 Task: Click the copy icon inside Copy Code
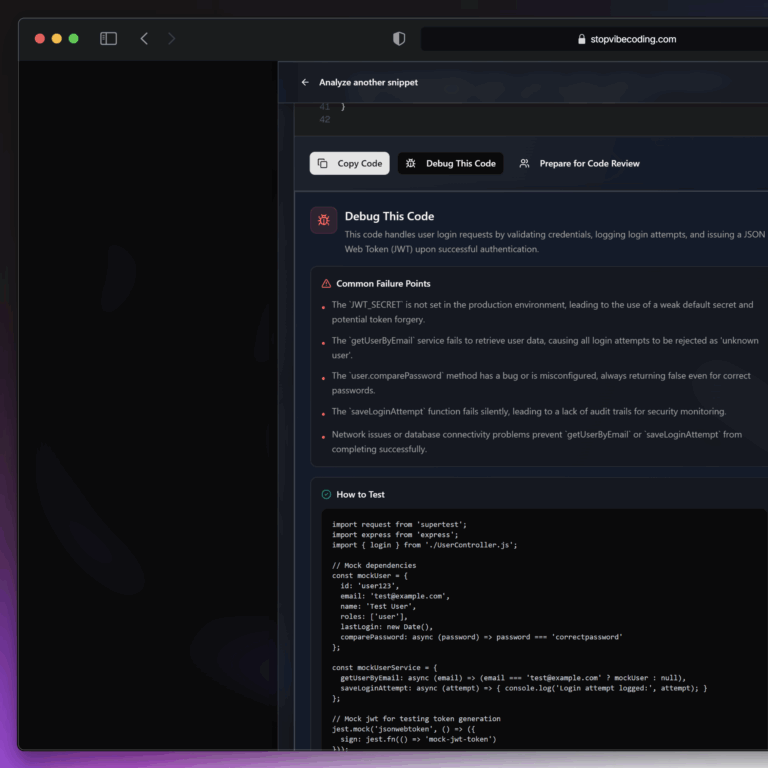[322, 163]
